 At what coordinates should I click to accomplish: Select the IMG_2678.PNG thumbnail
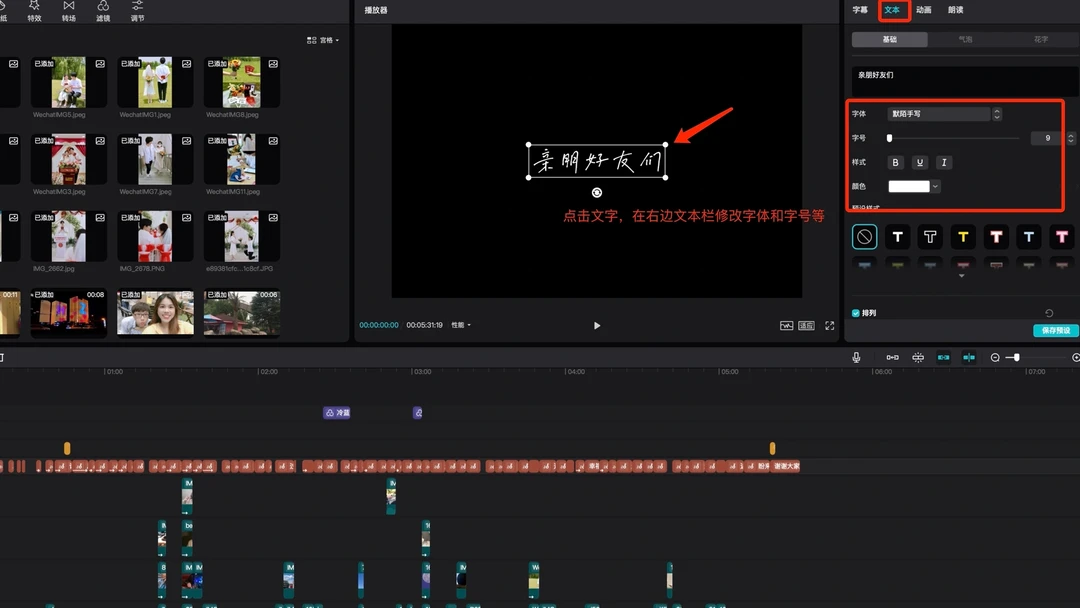[x=155, y=236]
